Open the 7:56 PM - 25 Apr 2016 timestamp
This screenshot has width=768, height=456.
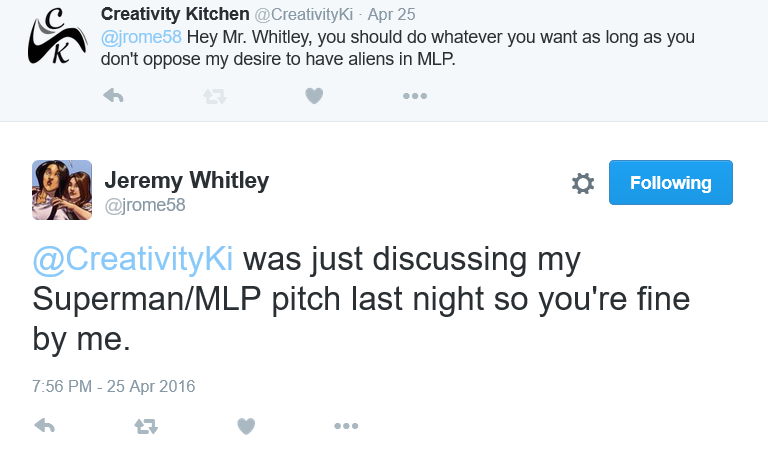(x=113, y=386)
